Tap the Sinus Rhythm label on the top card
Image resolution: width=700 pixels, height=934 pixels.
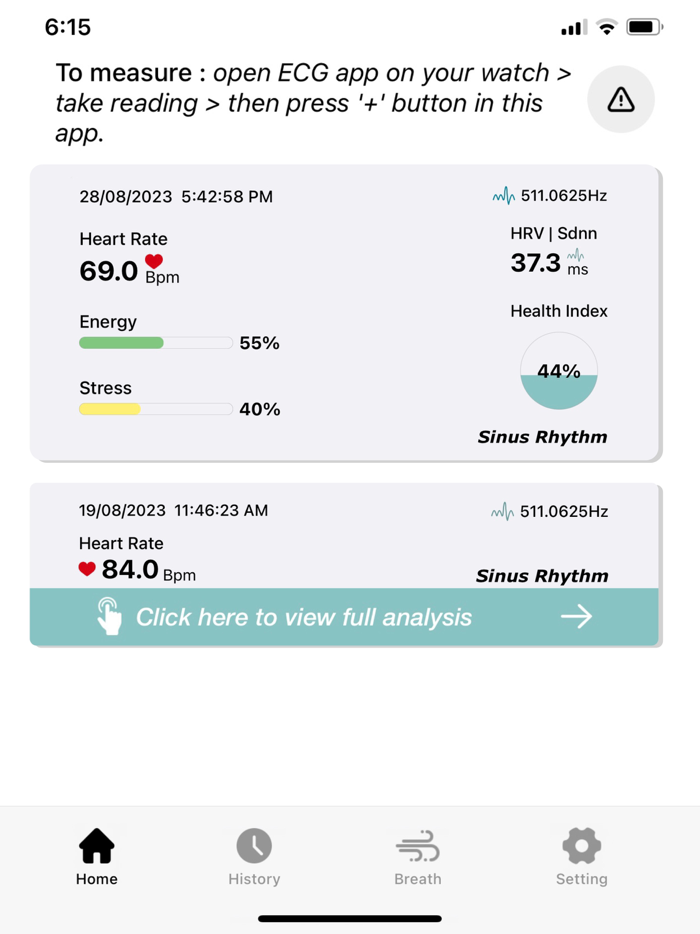pos(541,437)
